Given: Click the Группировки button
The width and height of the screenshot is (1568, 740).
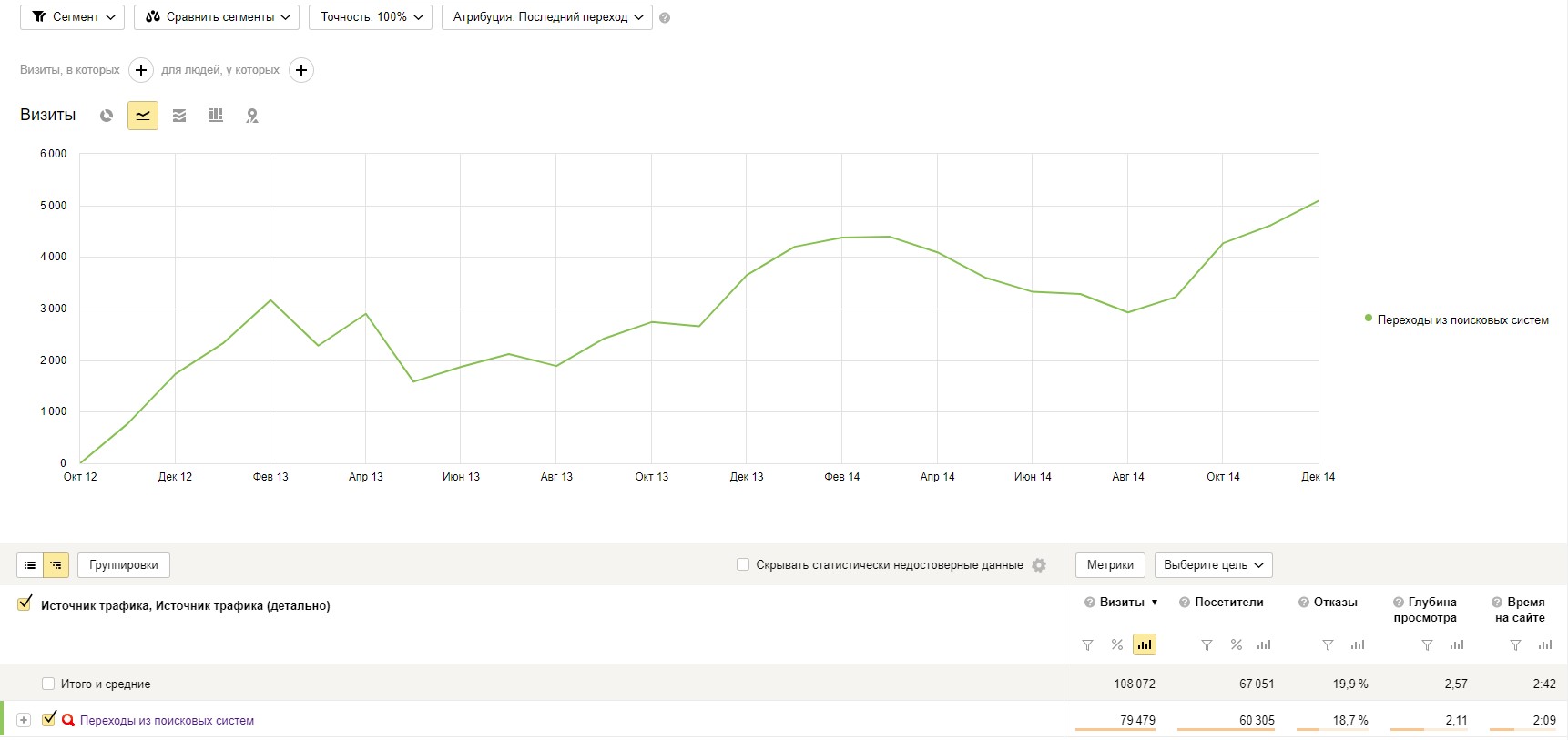Looking at the screenshot, I should point(124,565).
